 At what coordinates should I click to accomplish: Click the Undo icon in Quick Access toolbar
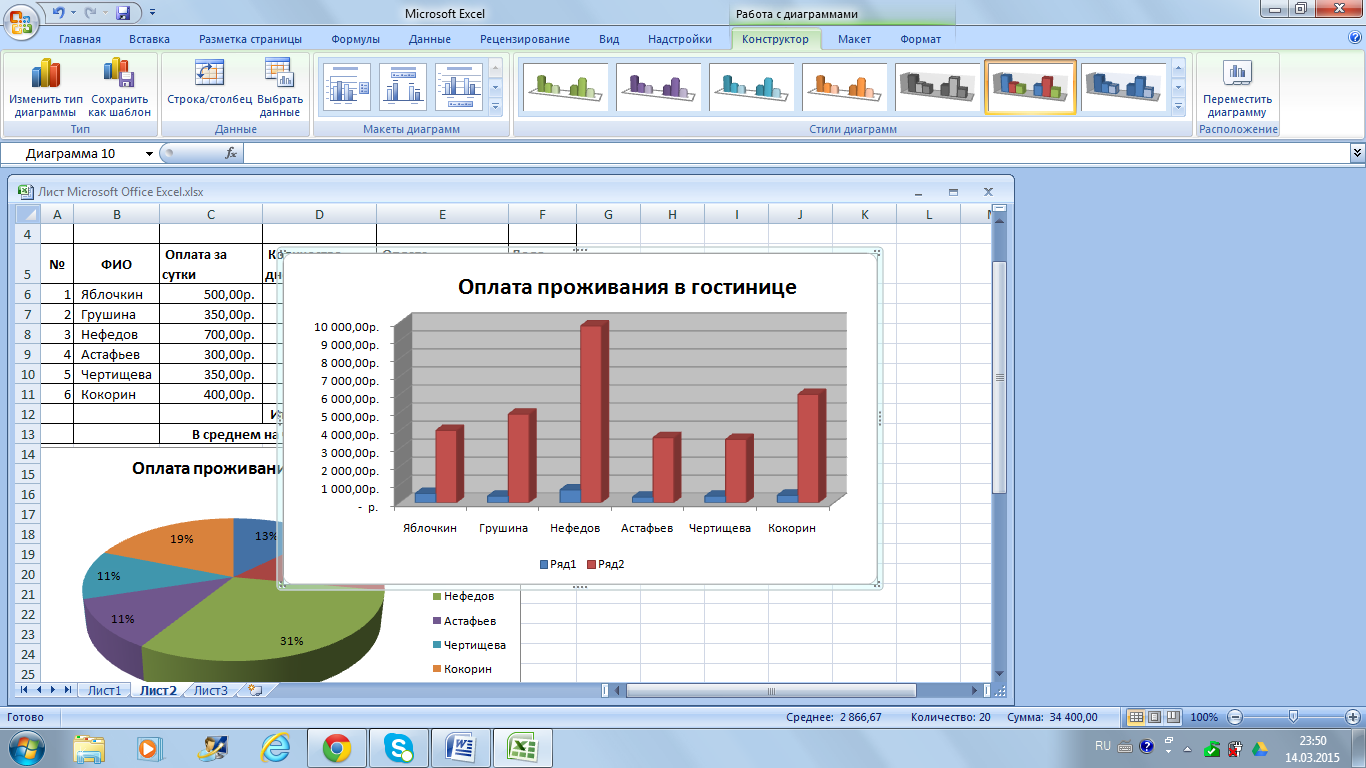58,13
